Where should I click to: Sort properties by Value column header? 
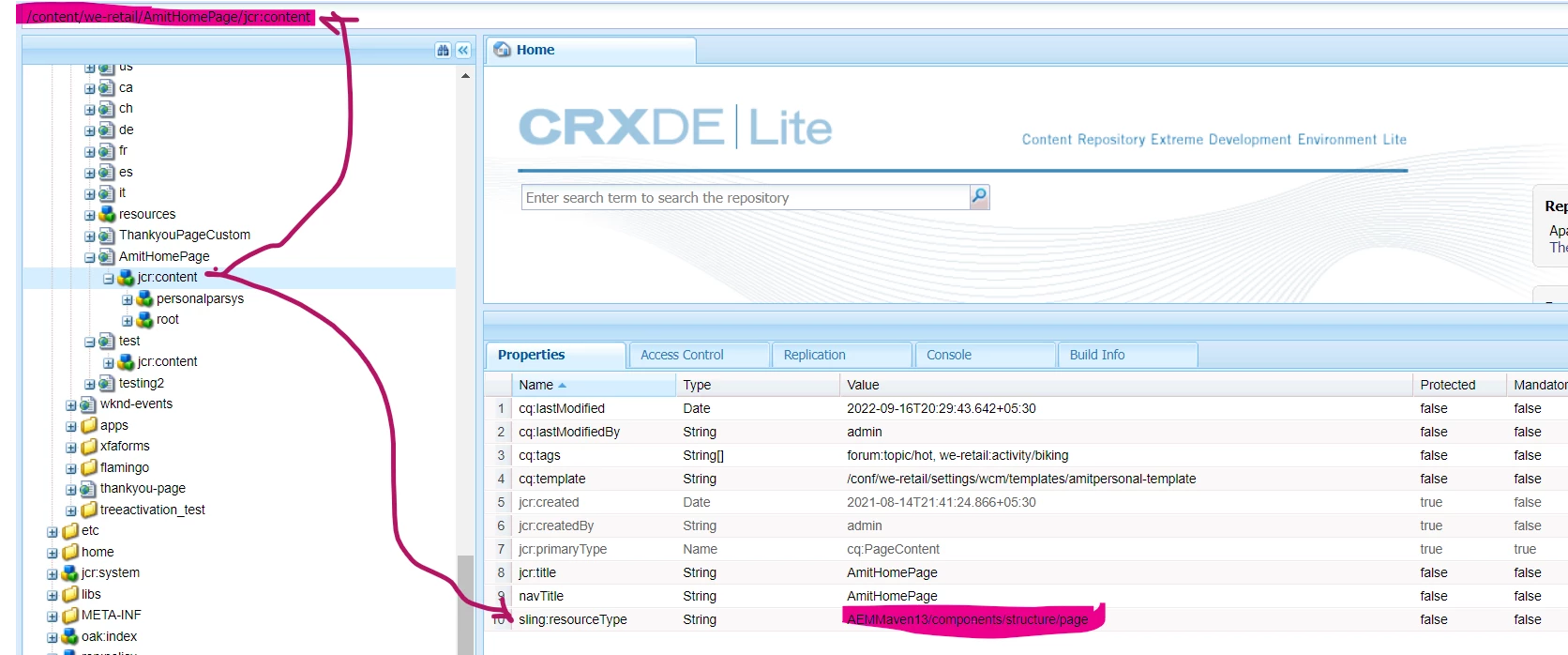tap(1125, 385)
